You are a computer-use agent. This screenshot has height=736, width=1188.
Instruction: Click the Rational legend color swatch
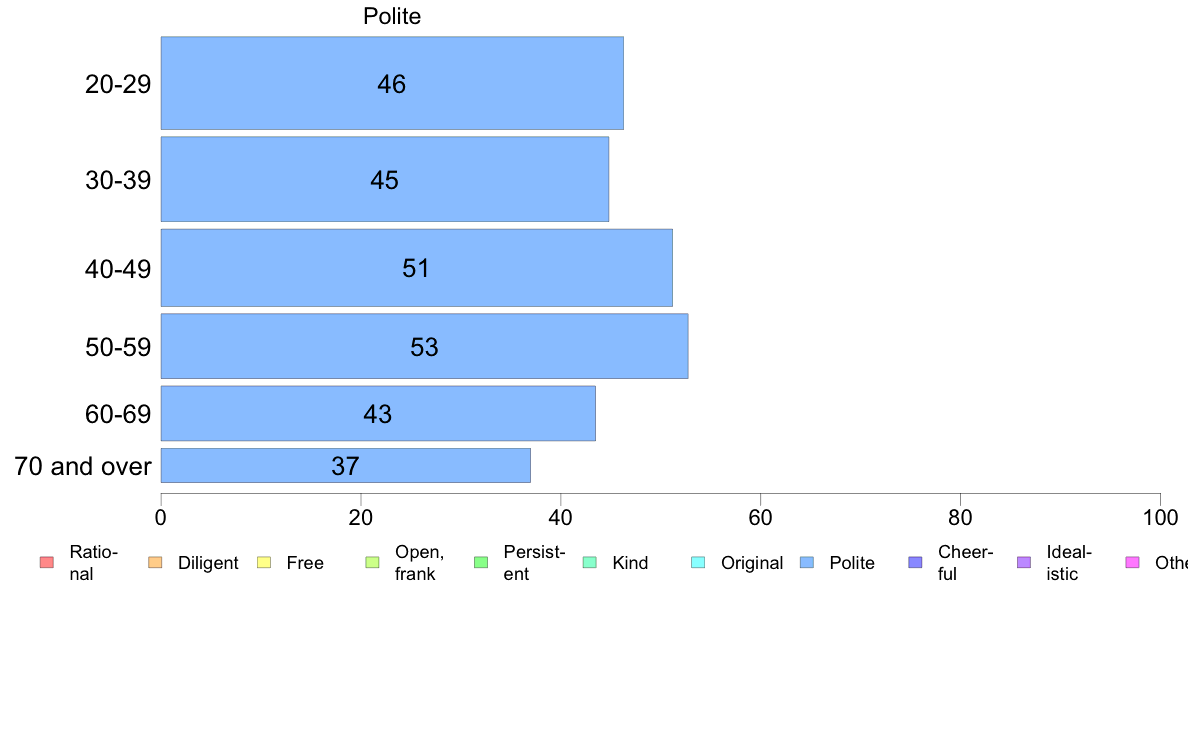[x=47, y=562]
